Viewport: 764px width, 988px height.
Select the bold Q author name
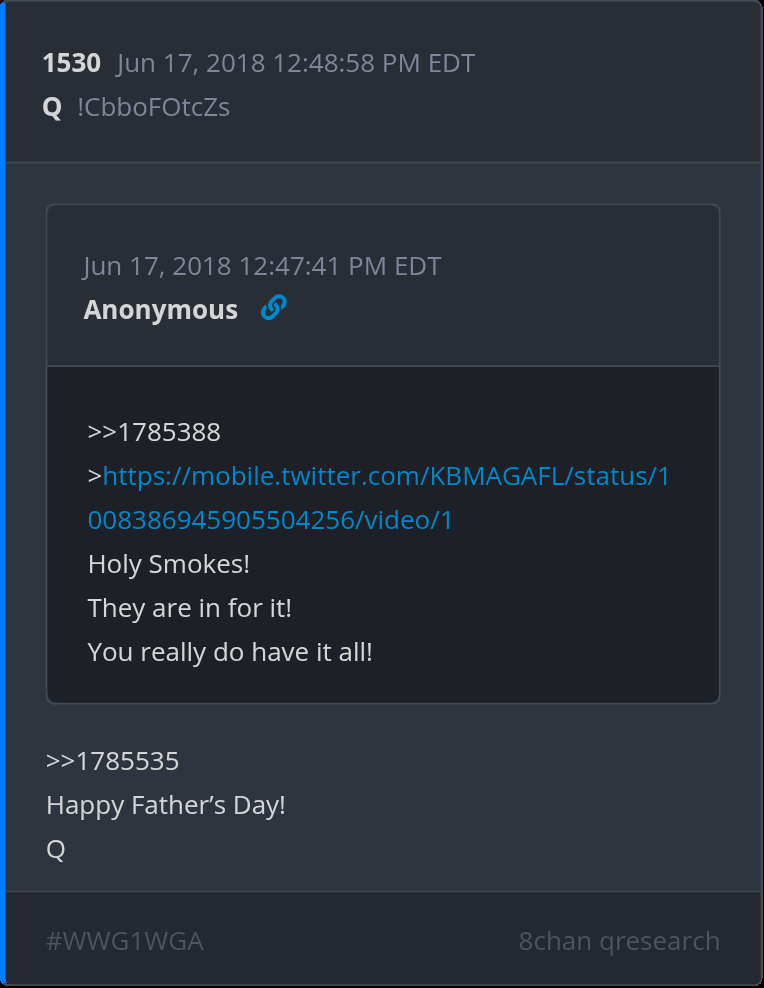52,107
